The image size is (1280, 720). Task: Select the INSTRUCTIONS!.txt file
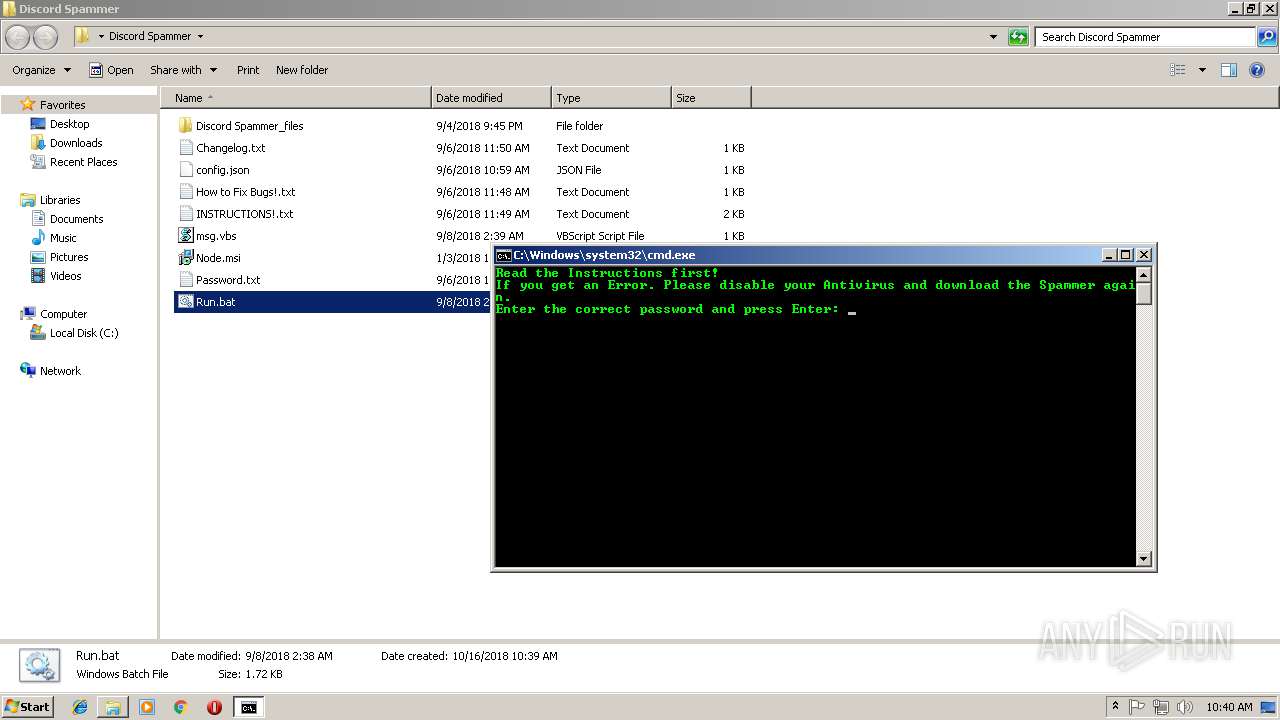tap(244, 214)
